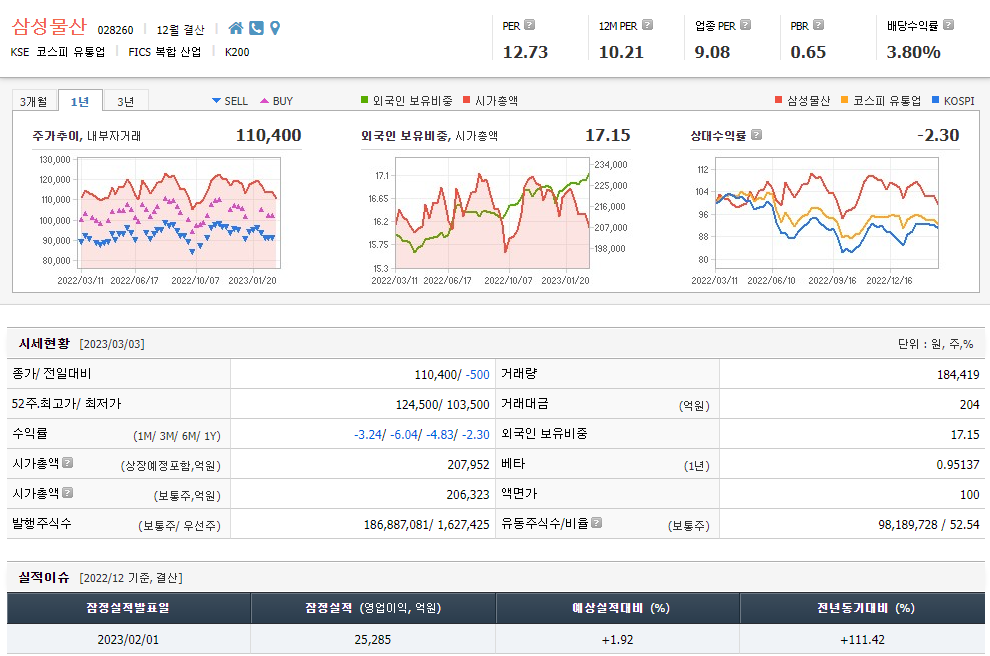Click the relative return heading value -2.30

click(938, 135)
